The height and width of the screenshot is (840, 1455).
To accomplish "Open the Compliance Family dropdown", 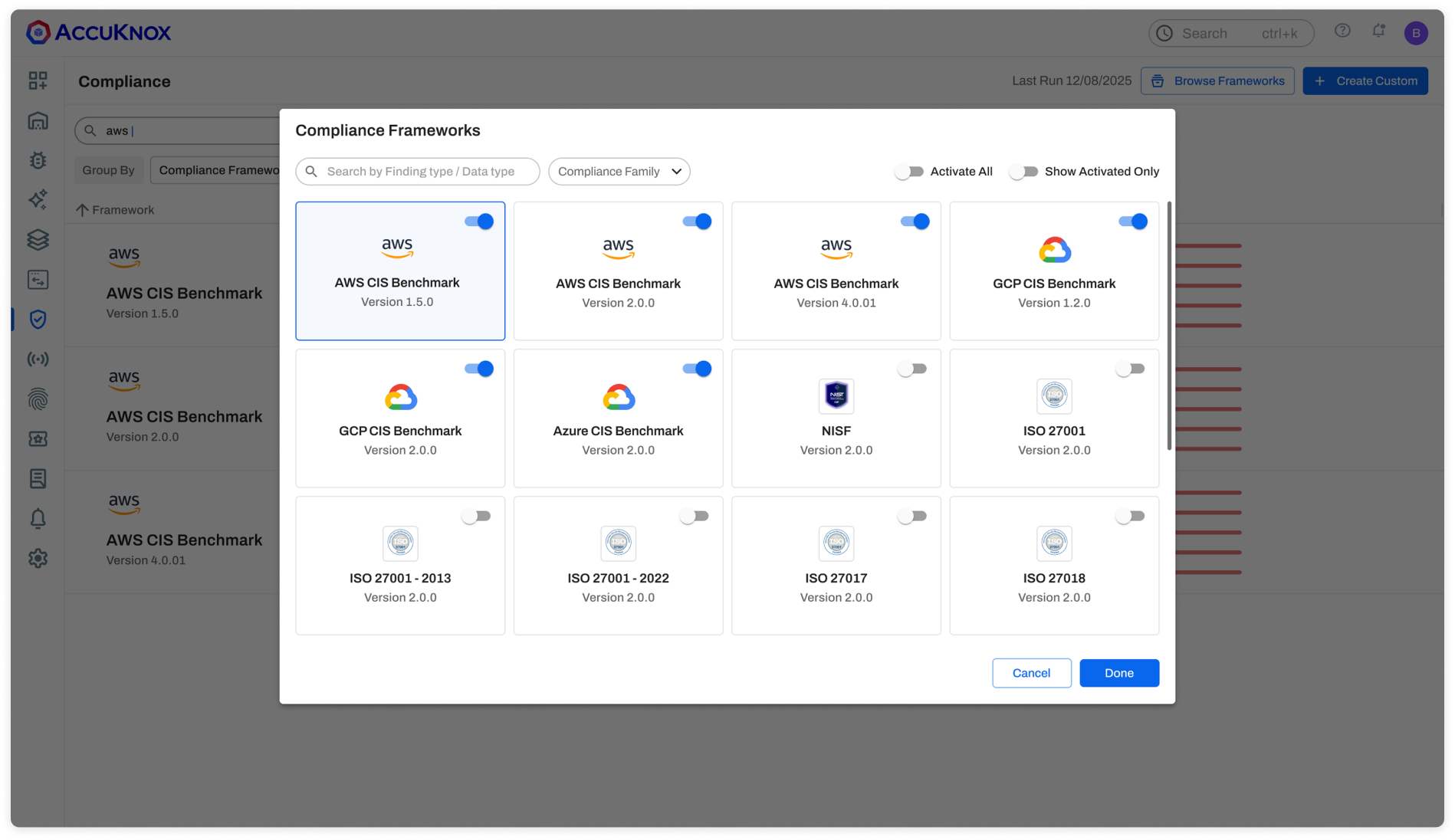I will tap(619, 171).
